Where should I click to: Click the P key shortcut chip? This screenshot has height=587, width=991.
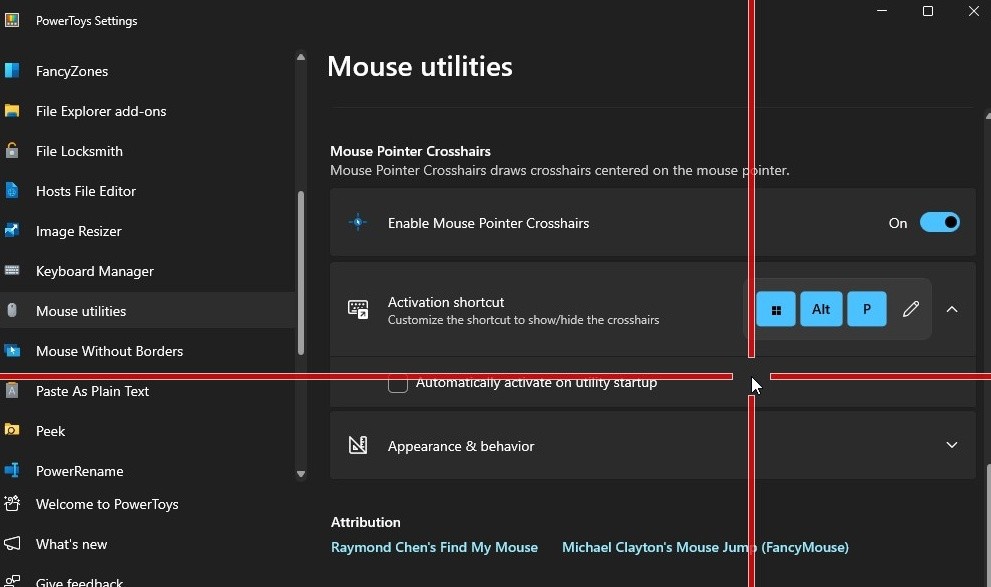tap(866, 309)
